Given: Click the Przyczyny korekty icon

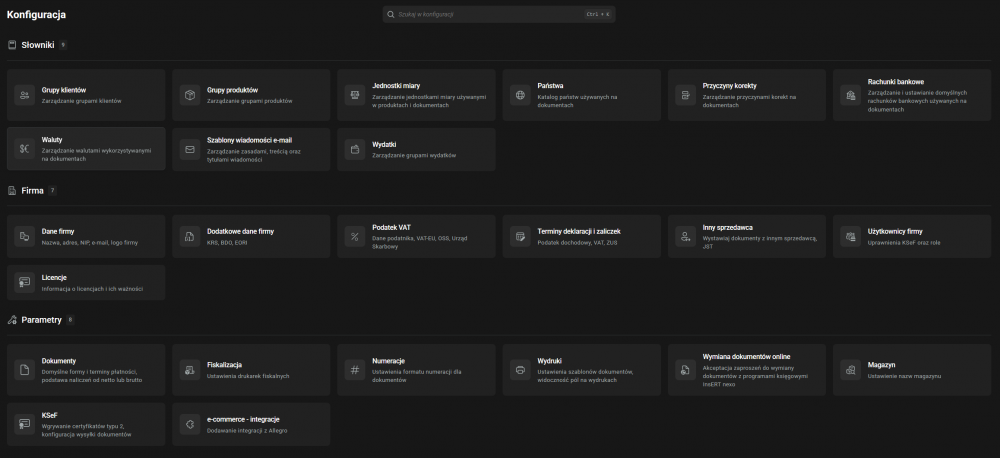Looking at the screenshot, I should [x=685, y=95].
